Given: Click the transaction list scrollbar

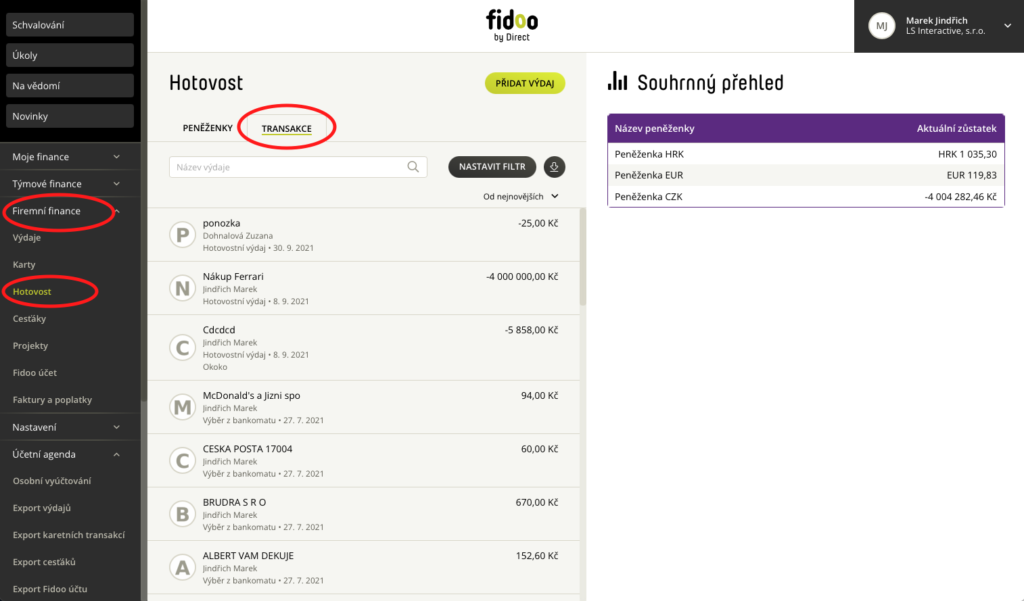Looking at the screenshot, I should [x=583, y=257].
